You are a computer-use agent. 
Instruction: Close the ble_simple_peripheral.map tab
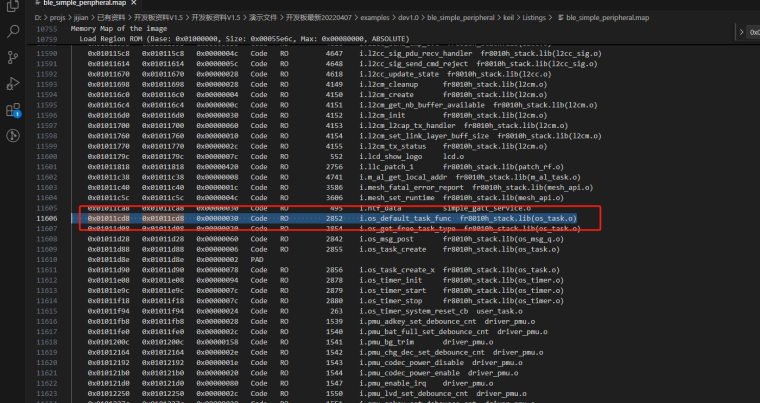click(x=134, y=3)
